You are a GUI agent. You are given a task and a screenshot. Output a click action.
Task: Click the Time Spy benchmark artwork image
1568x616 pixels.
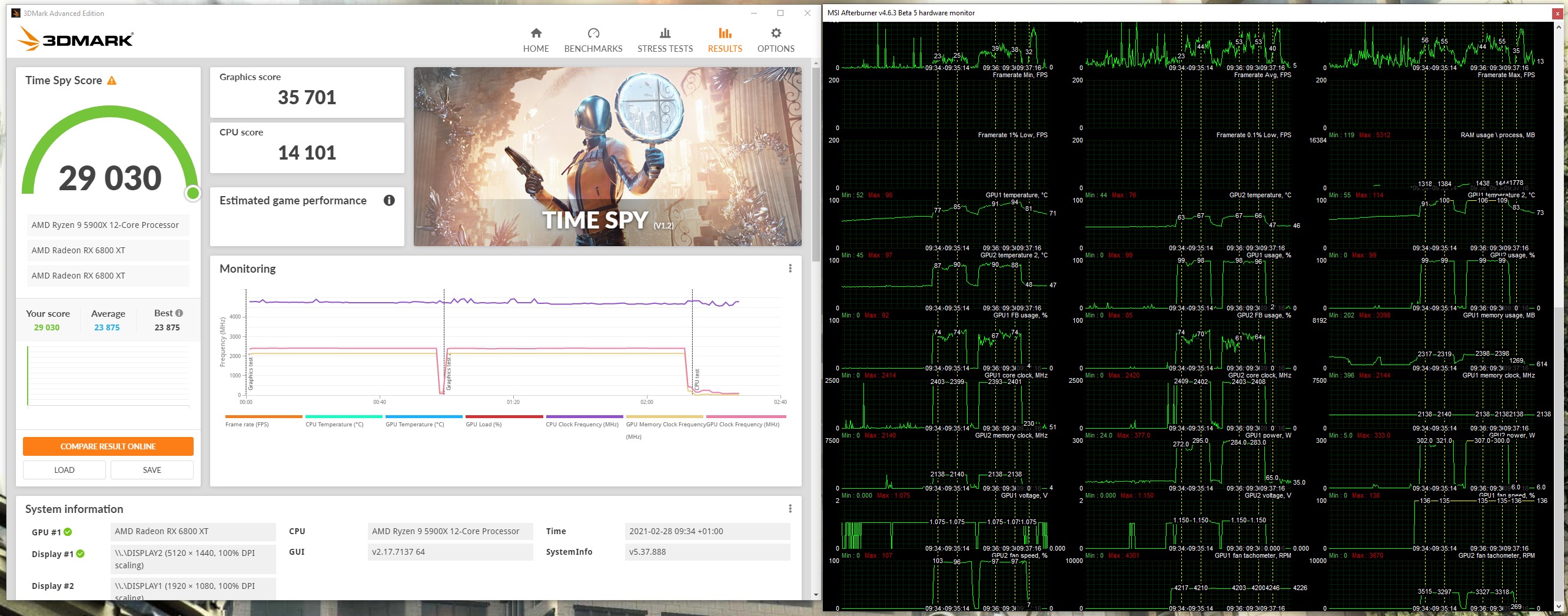(x=607, y=157)
